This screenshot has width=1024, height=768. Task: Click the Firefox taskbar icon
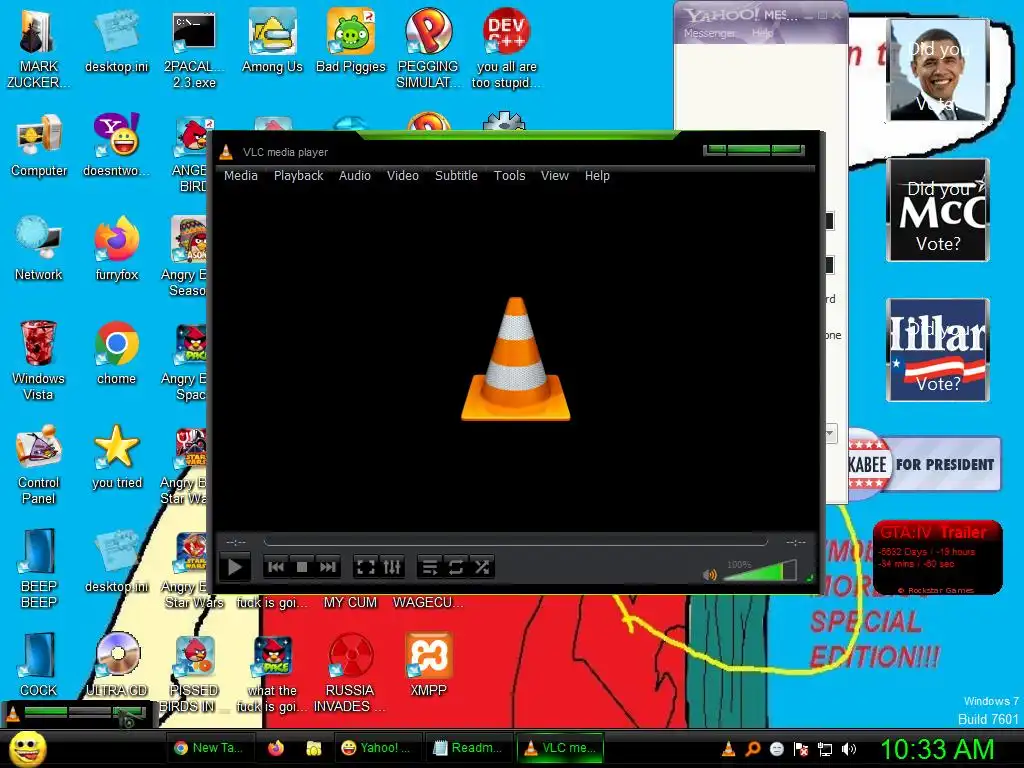(x=276, y=748)
